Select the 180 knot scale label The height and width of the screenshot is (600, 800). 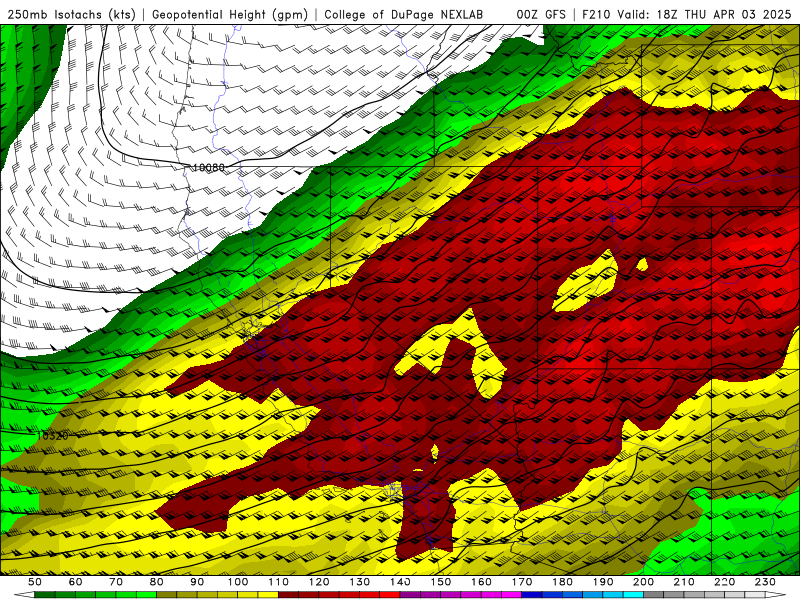[x=562, y=582]
